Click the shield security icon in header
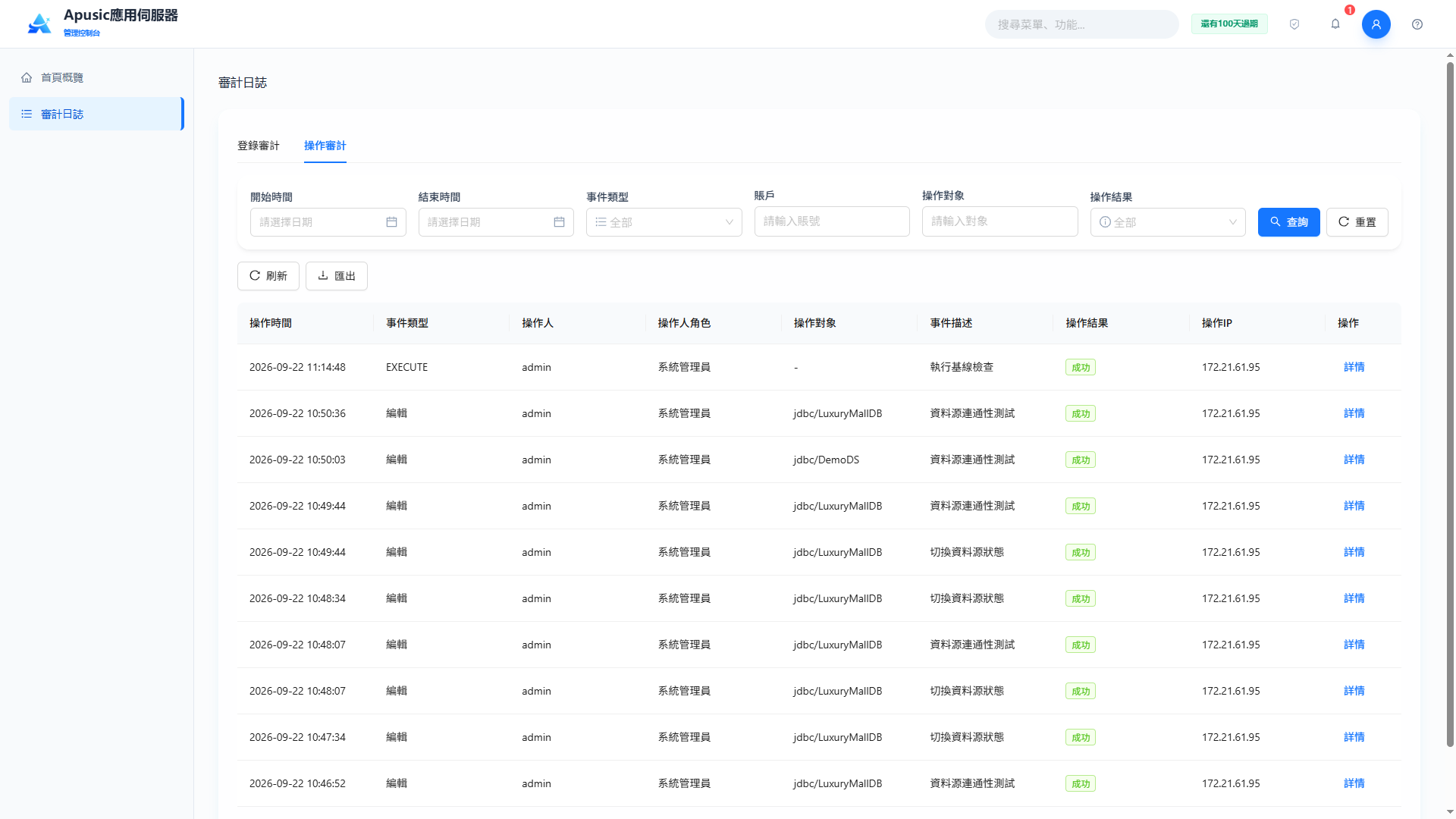 click(1294, 24)
